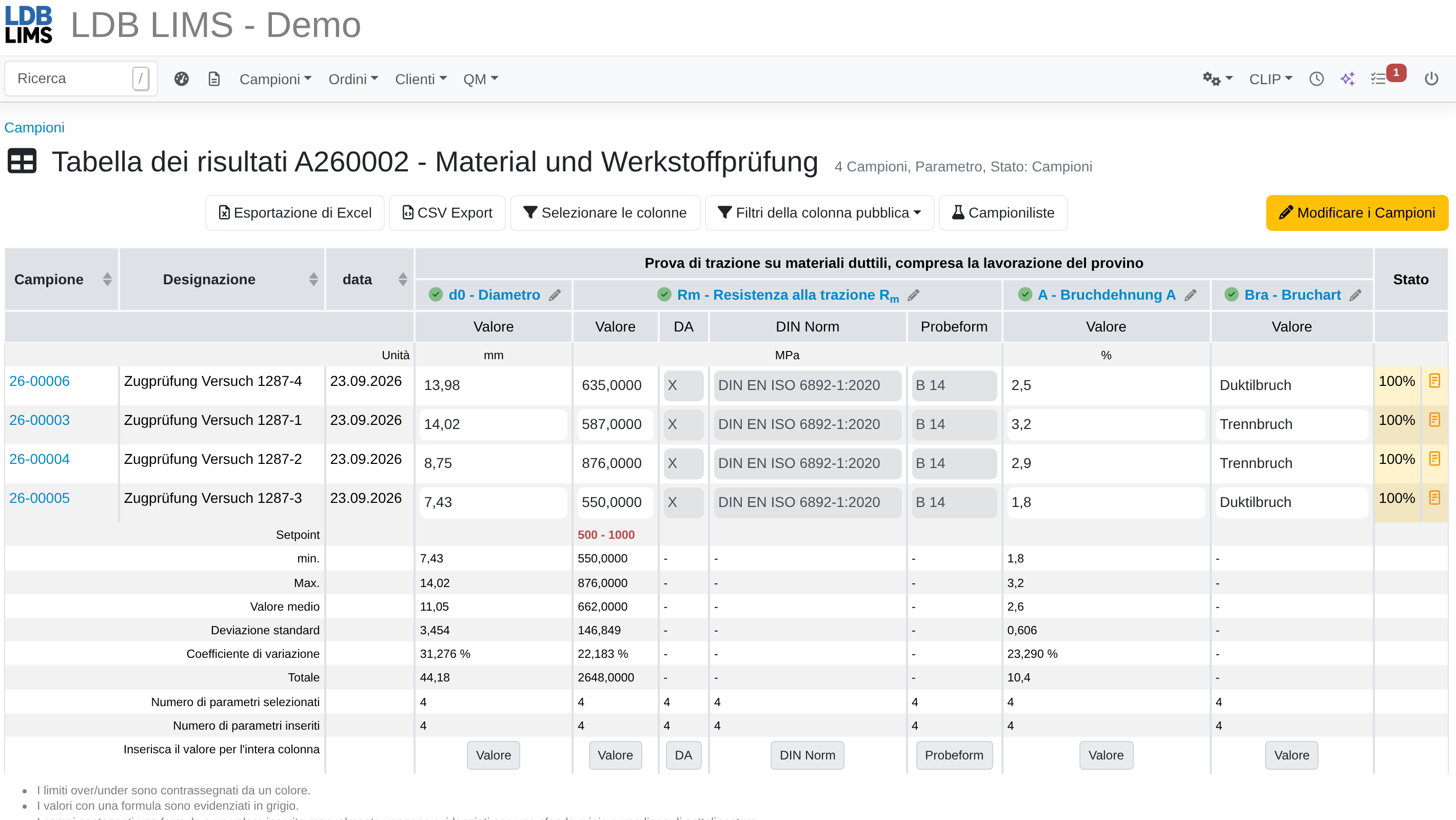Open sample link 26-00006
This screenshot has height=820, width=1456.
point(40,381)
